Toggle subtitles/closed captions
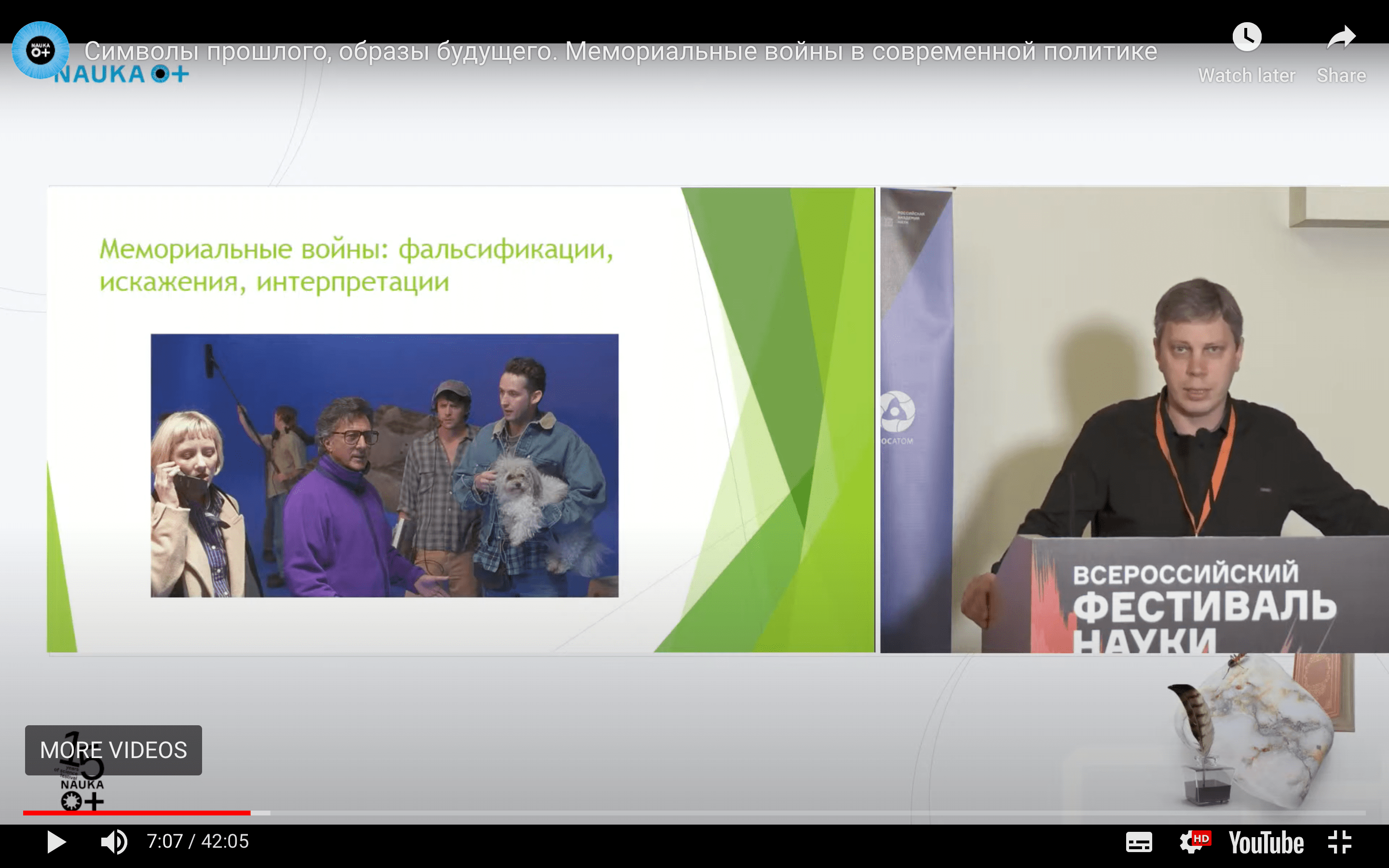 tap(1139, 842)
